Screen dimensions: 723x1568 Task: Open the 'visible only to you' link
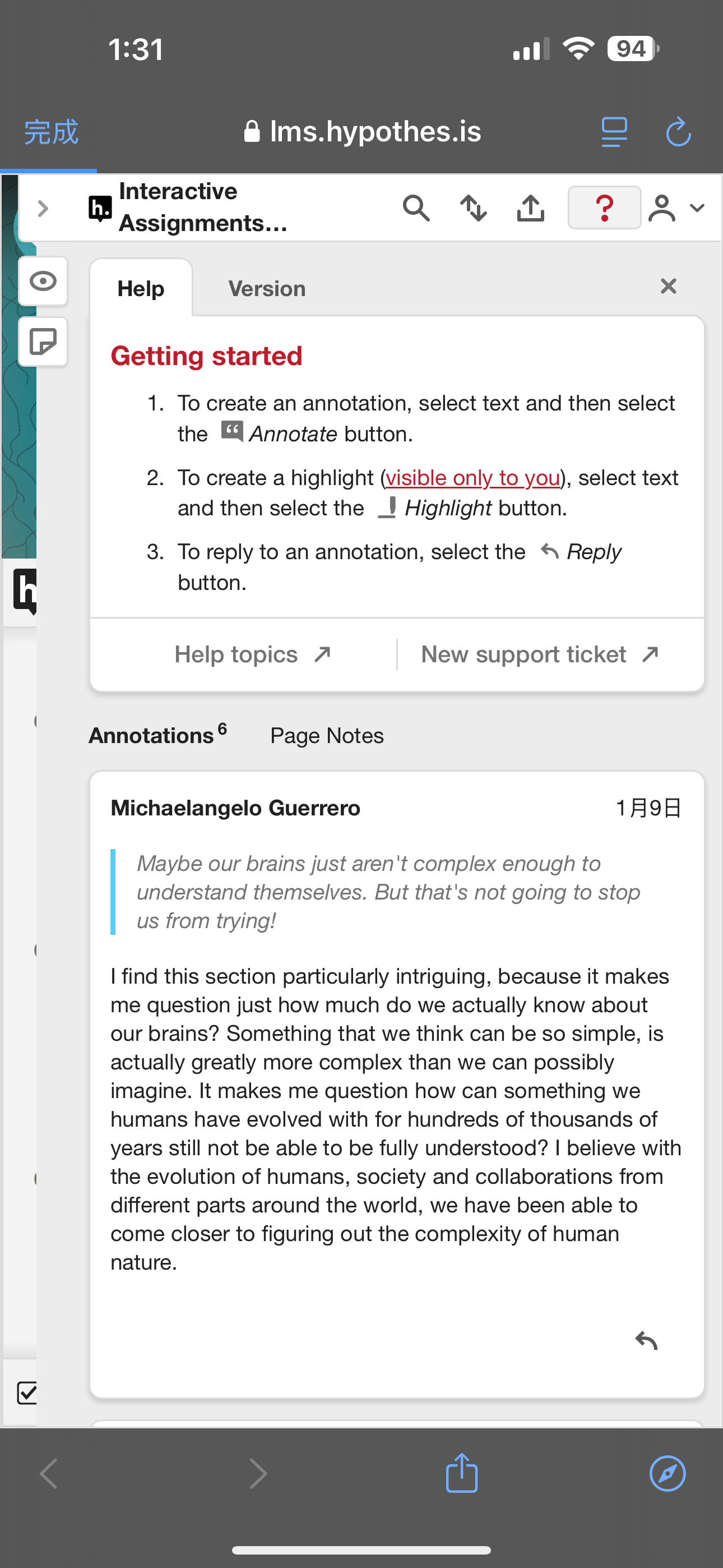pos(473,478)
